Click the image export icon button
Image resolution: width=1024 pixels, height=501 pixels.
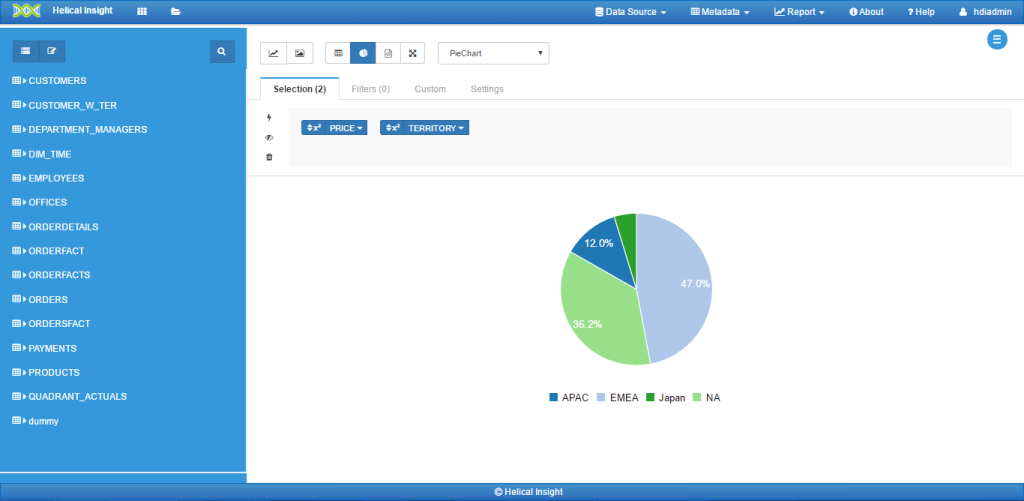click(299, 52)
